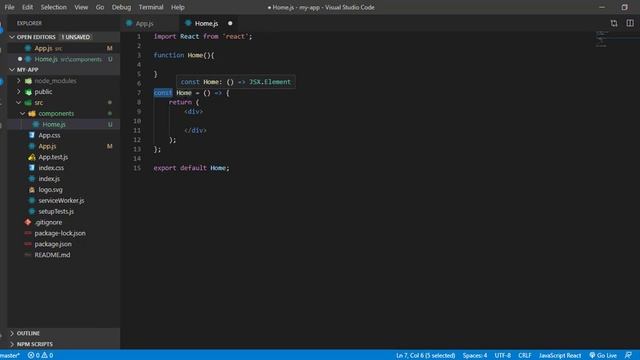
Task: Open index.css file
Action: coord(64,168)
